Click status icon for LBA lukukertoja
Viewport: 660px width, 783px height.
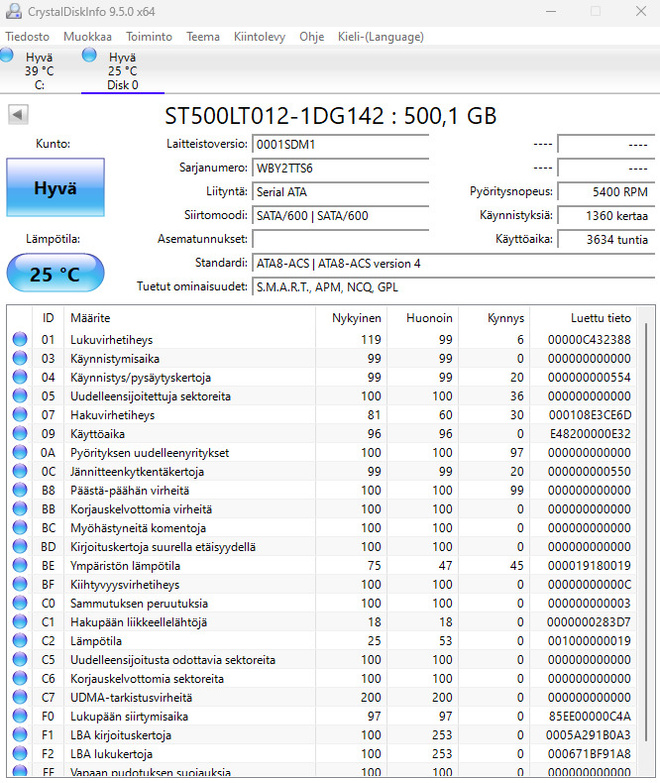pos(20,754)
